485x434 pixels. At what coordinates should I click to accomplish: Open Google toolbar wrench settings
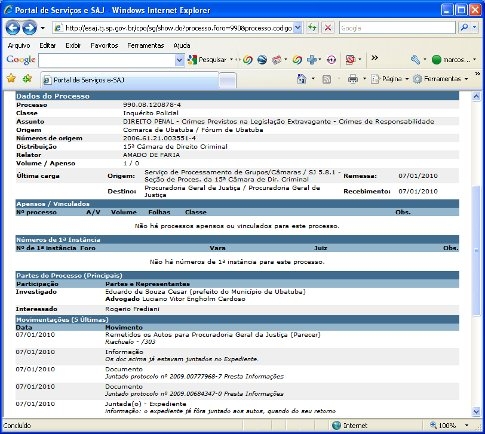click(x=415, y=60)
